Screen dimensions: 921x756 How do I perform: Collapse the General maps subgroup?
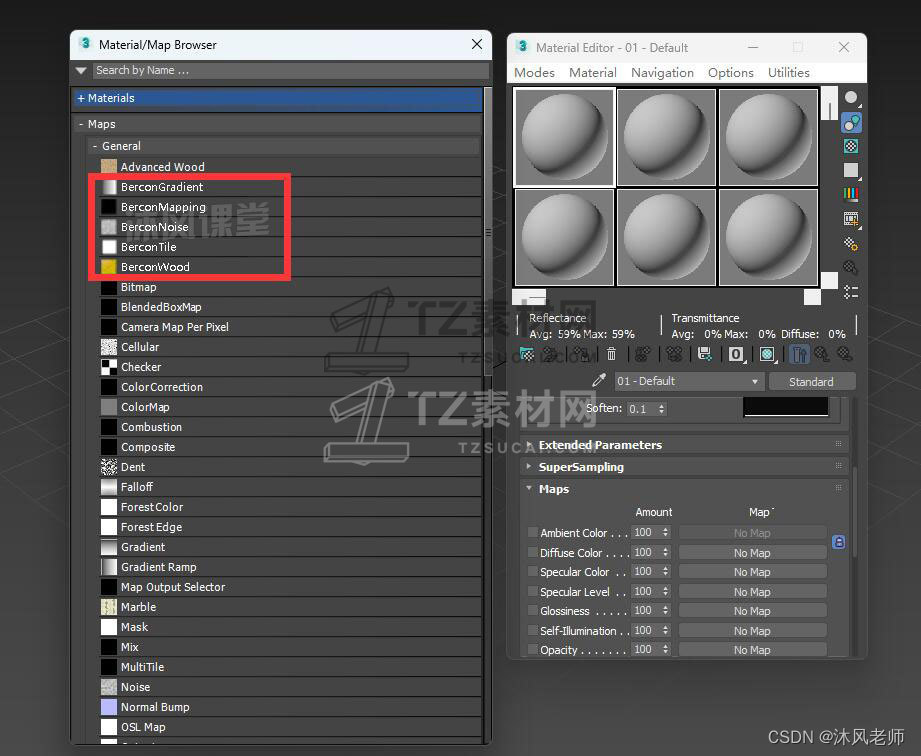[95, 146]
